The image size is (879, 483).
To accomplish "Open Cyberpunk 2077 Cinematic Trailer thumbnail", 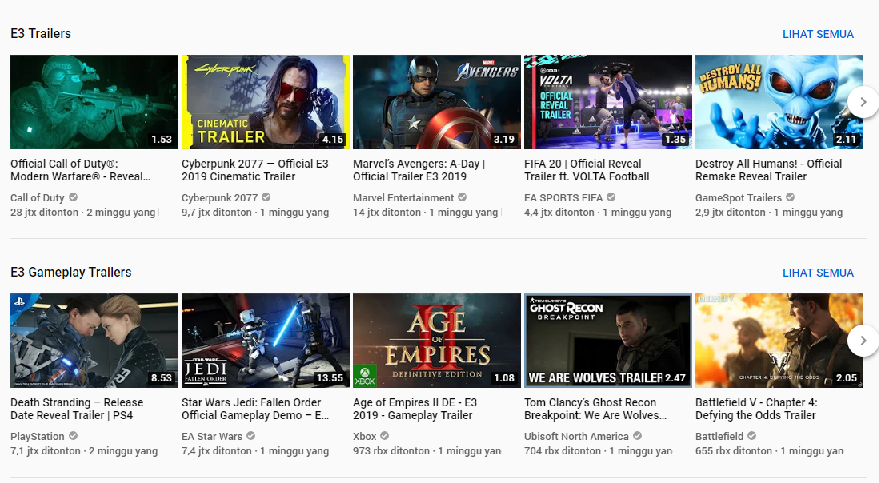I will click(x=266, y=102).
